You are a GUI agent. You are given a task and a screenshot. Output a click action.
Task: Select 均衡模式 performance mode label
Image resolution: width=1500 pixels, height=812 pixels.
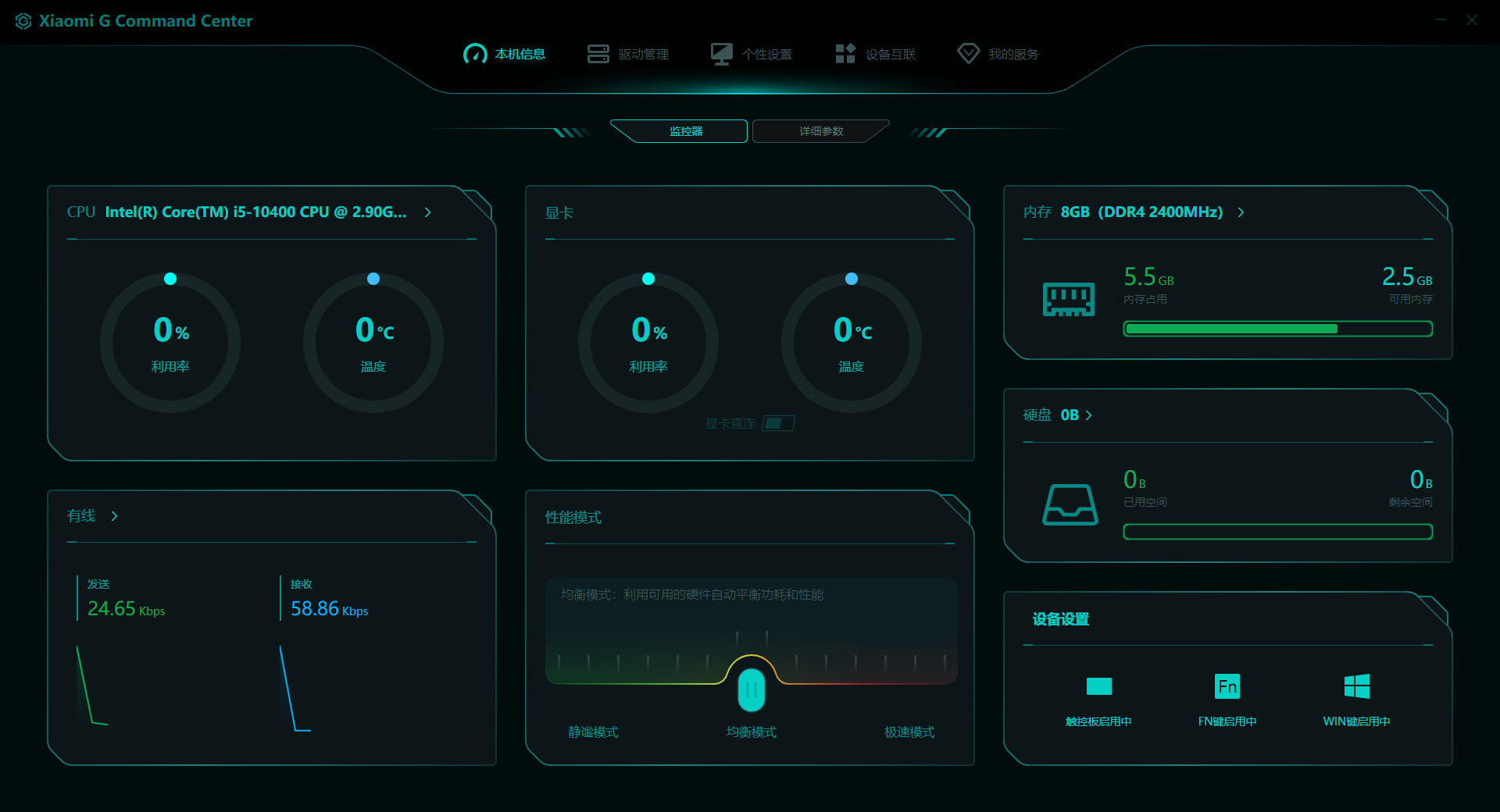click(752, 732)
